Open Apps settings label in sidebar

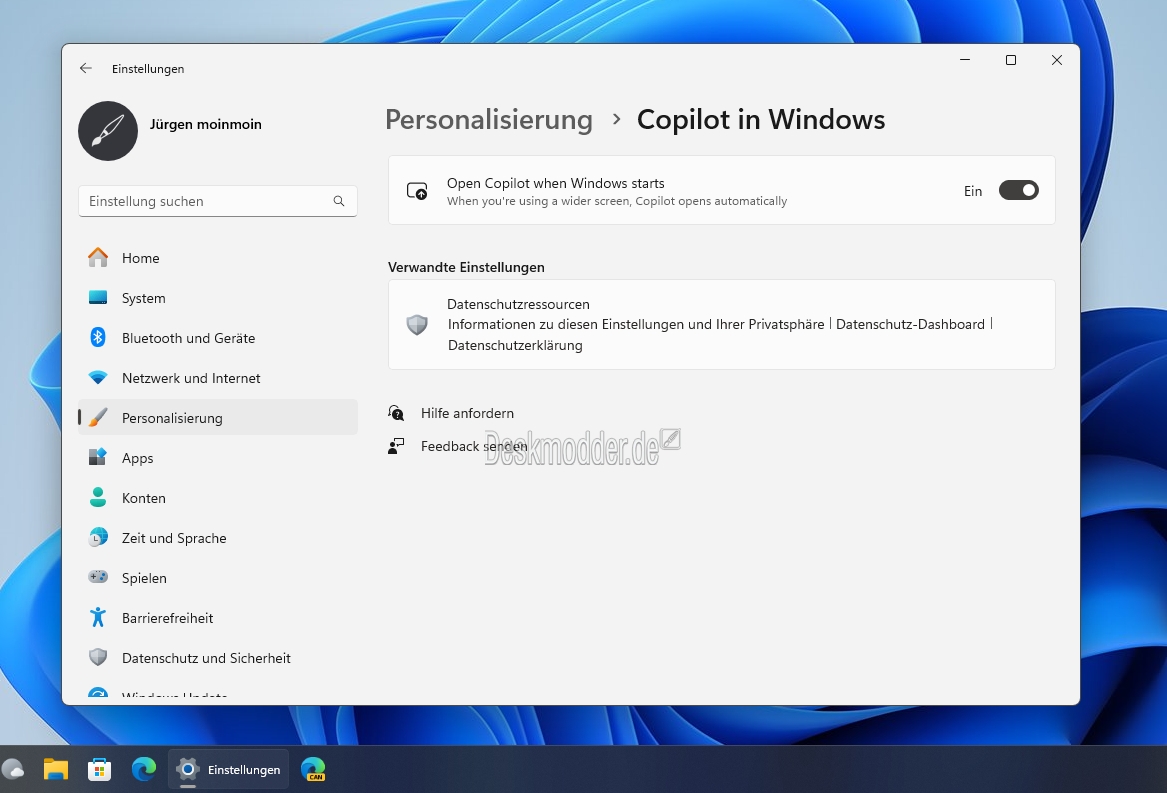click(138, 458)
